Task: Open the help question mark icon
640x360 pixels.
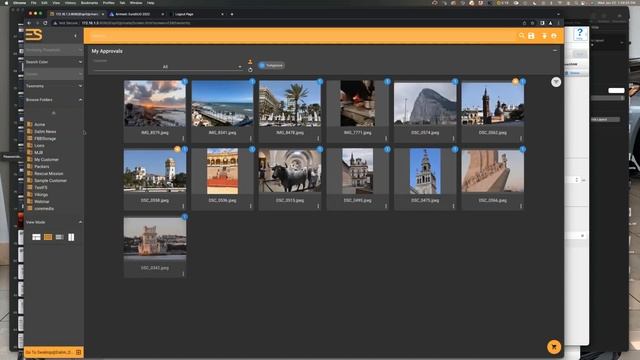Action: 580,34
